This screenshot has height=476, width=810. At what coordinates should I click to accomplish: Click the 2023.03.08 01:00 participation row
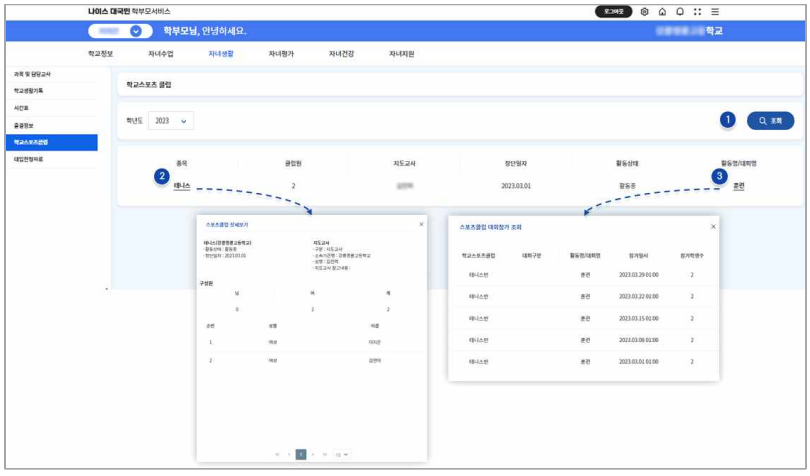(x=584, y=340)
